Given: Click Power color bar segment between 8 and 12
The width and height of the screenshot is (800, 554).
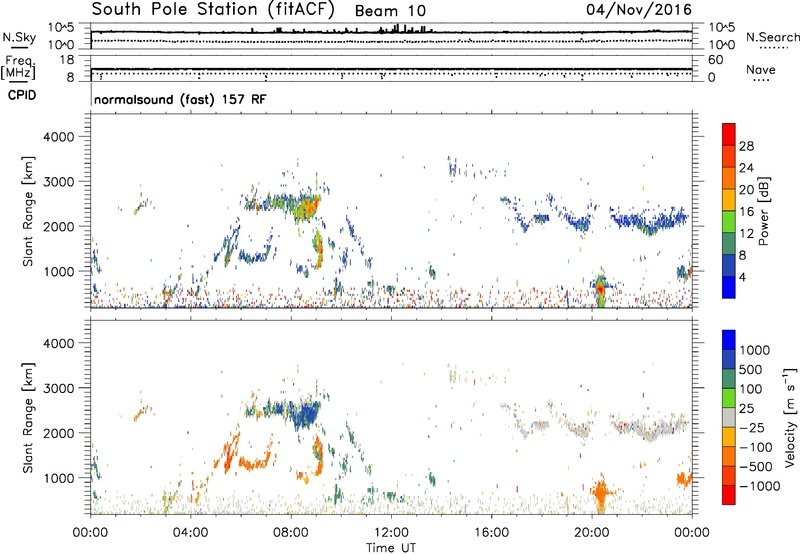Looking at the screenshot, I should tap(729, 244).
